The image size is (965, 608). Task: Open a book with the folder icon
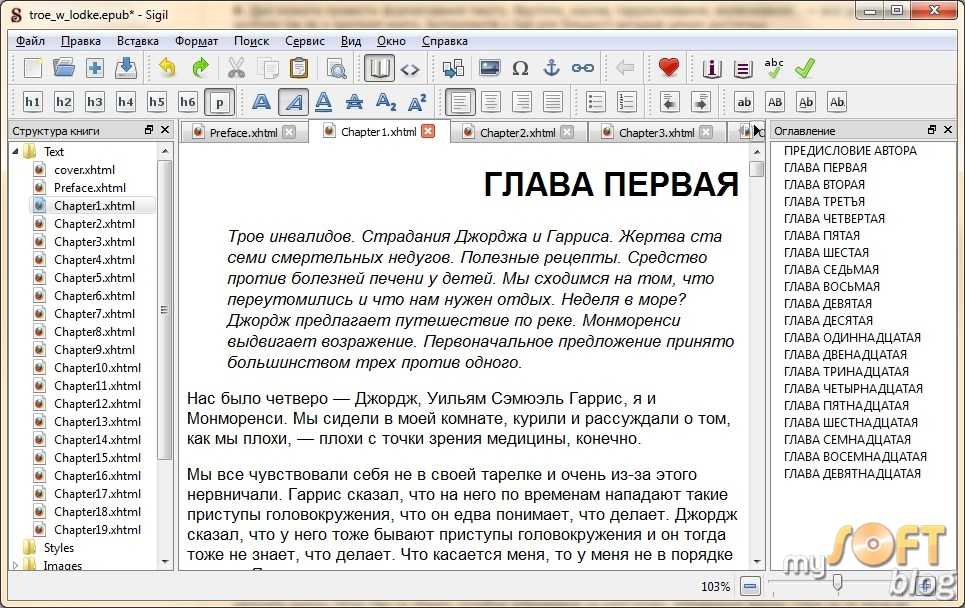63,68
